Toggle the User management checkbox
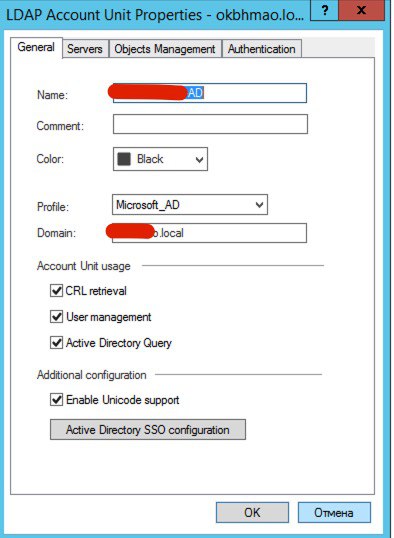 56,317
